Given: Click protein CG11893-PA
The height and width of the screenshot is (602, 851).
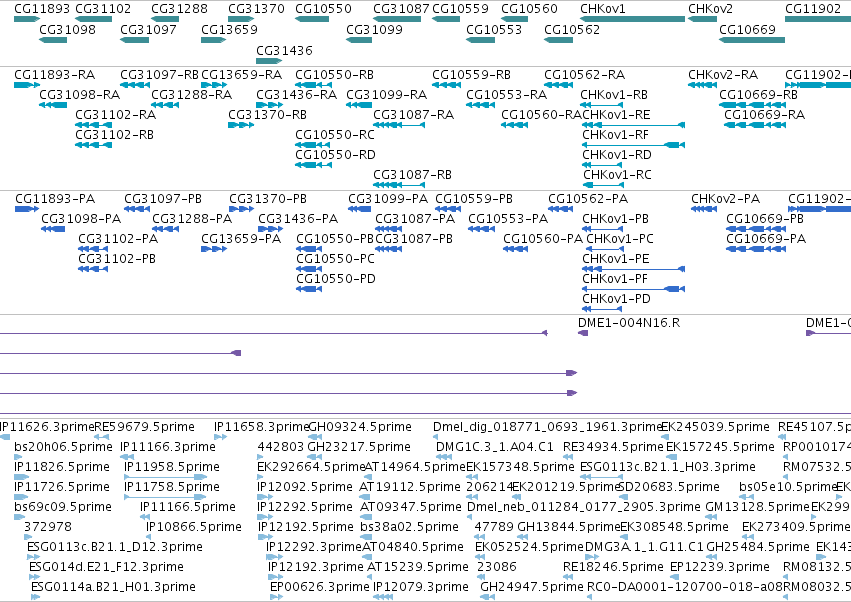Looking at the screenshot, I should tap(55, 199).
